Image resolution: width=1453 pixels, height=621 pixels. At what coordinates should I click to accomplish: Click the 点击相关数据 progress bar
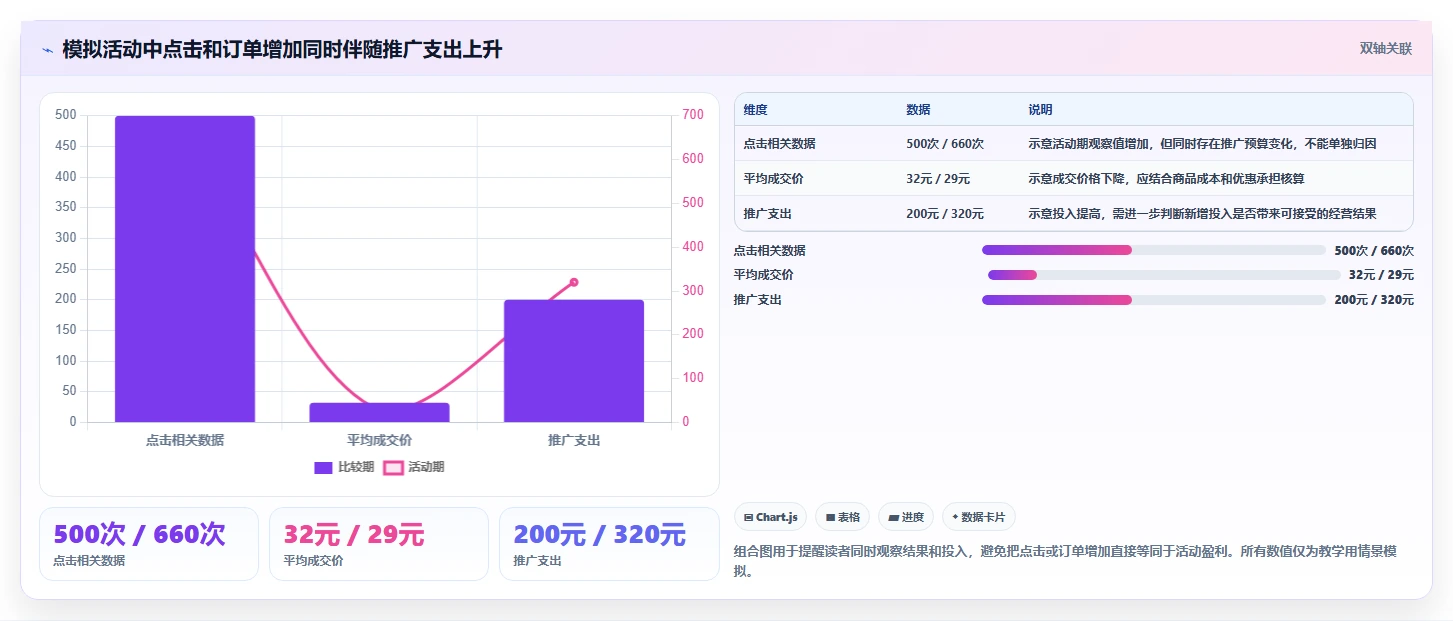click(x=1154, y=250)
